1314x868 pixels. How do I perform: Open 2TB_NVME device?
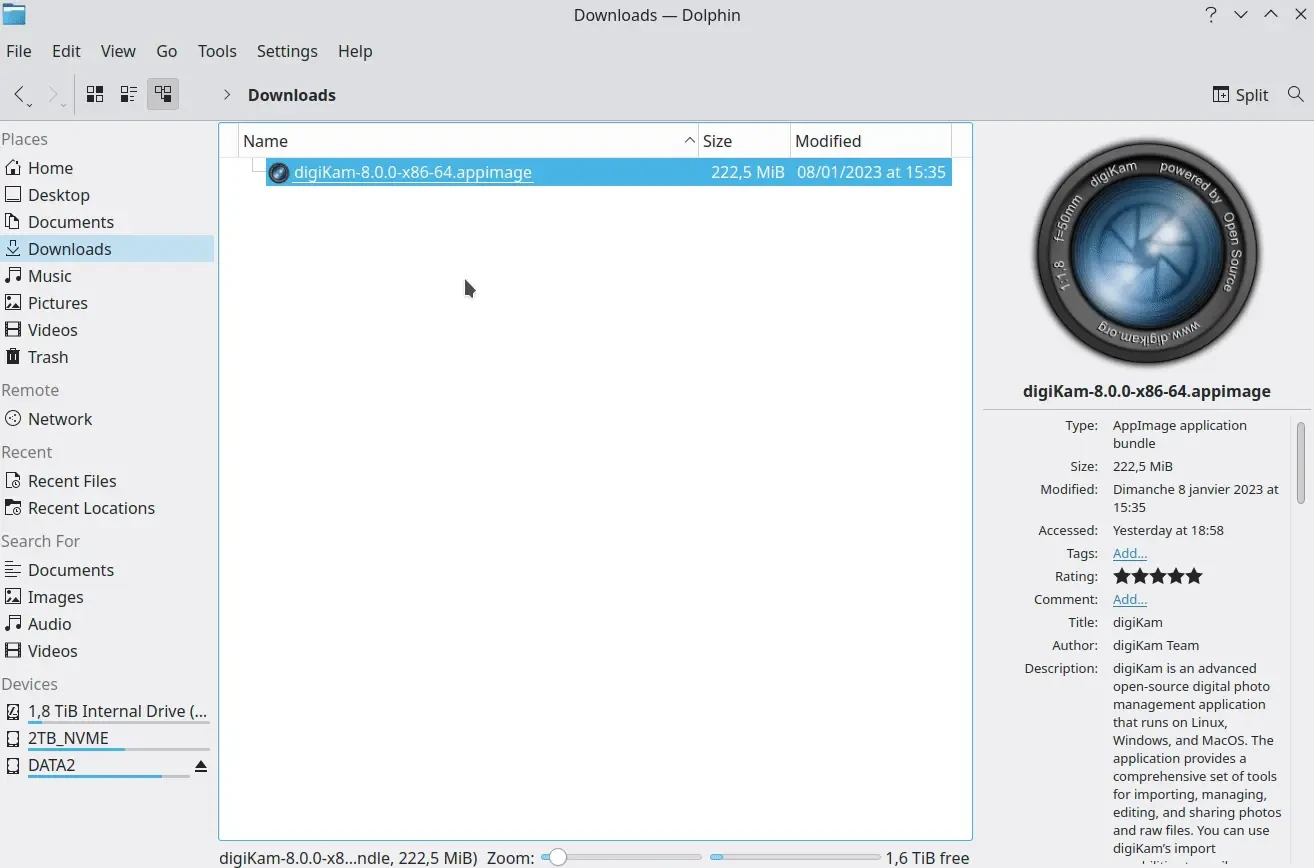tap(68, 738)
